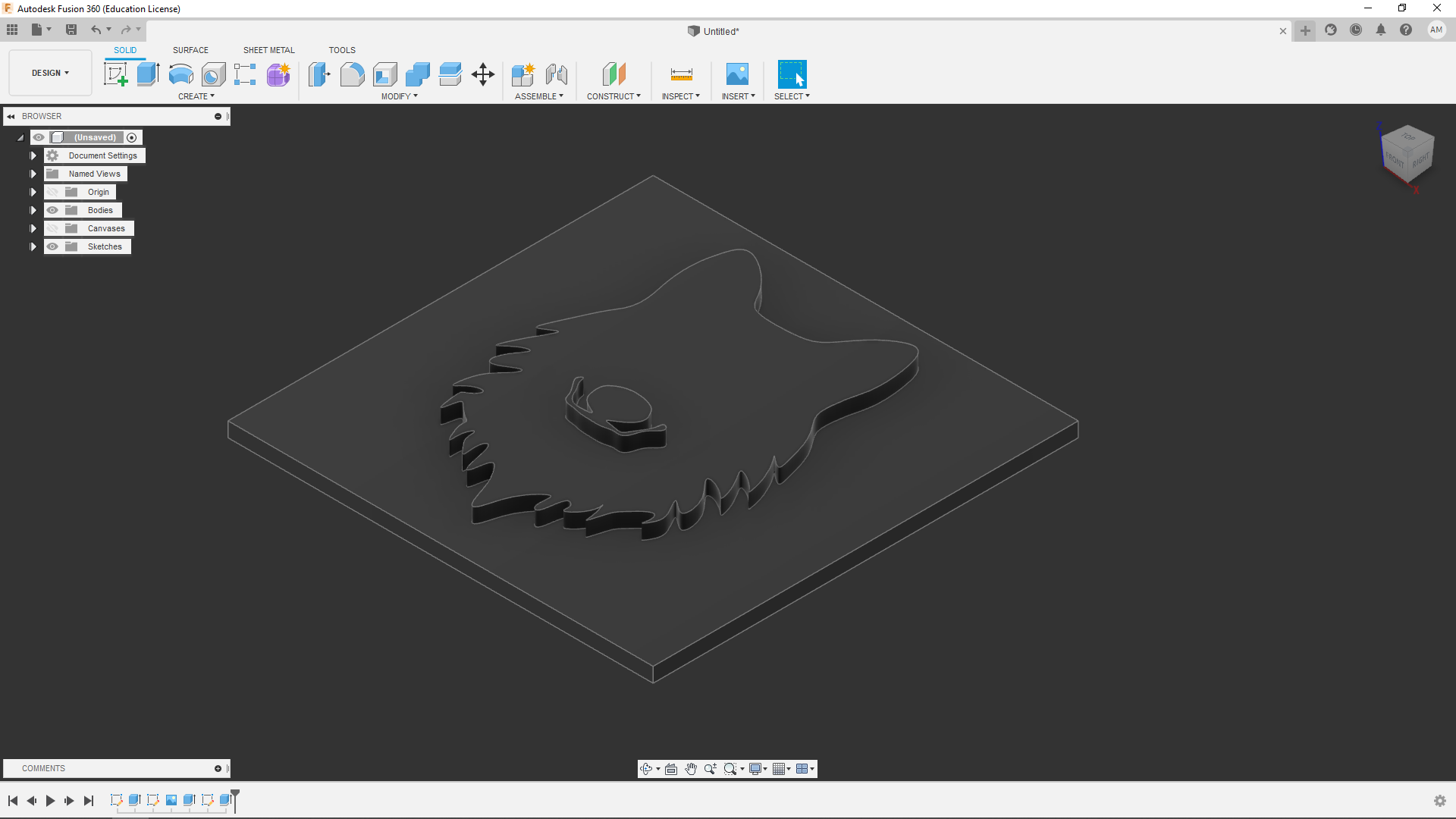Toggle visibility of Canvases folder

[x=52, y=228]
